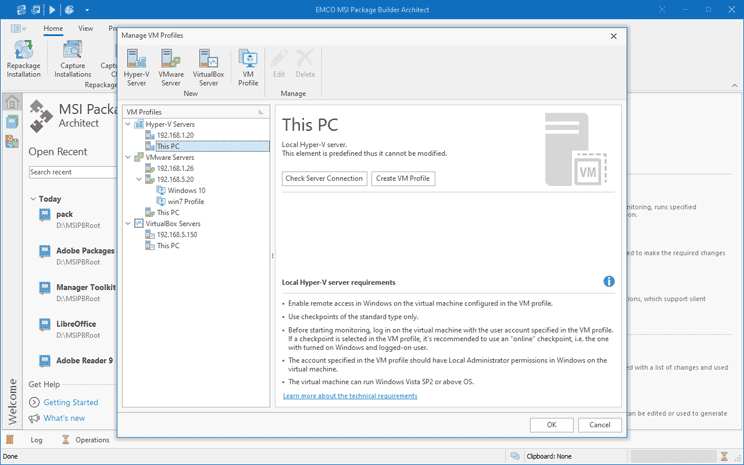Click the chat icon in status bar
Viewport: 744px width, 465px height.
pyautogui.click(x=514, y=456)
